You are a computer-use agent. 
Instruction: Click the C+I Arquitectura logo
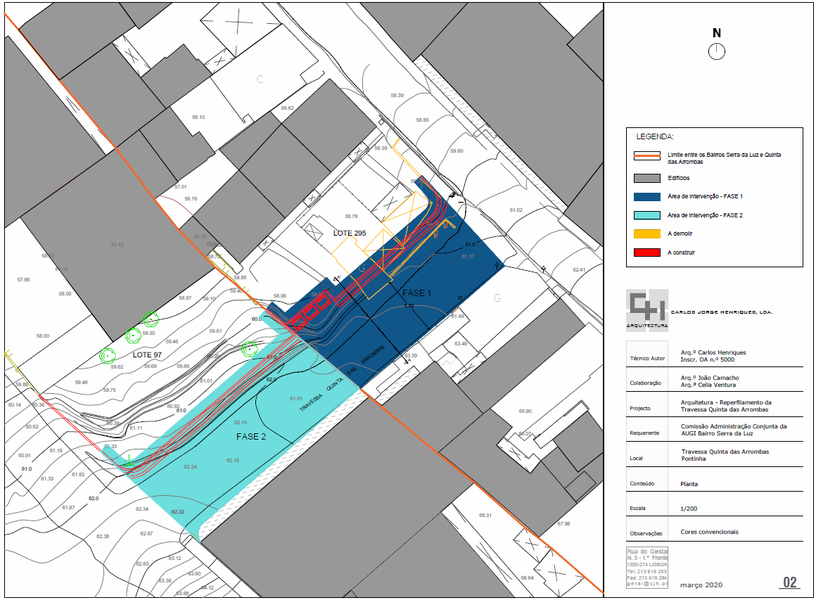coord(646,308)
